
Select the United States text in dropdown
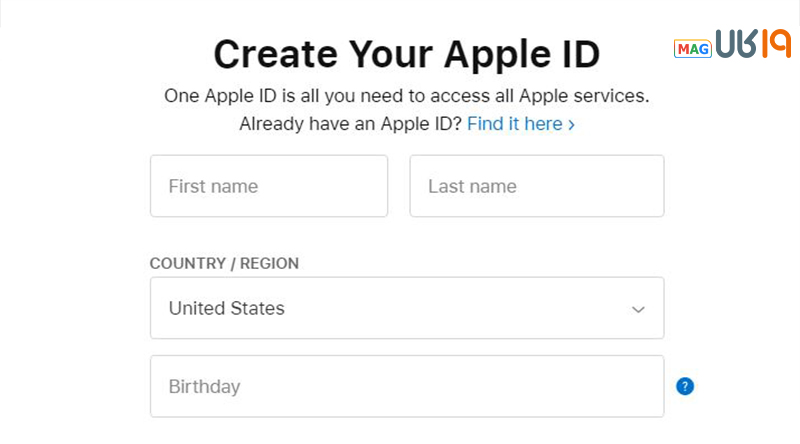click(227, 308)
